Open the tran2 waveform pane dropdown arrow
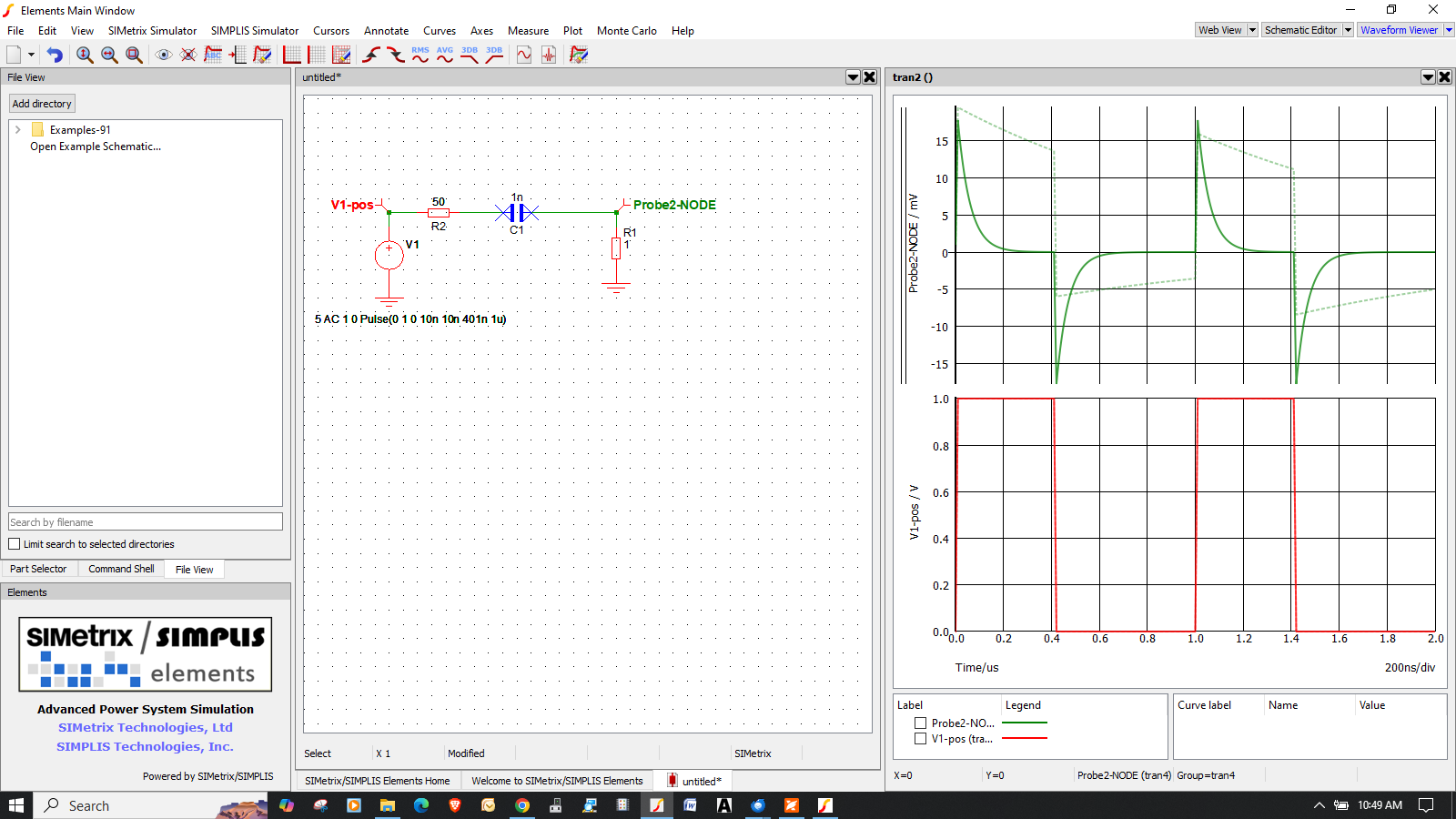 tap(1429, 77)
